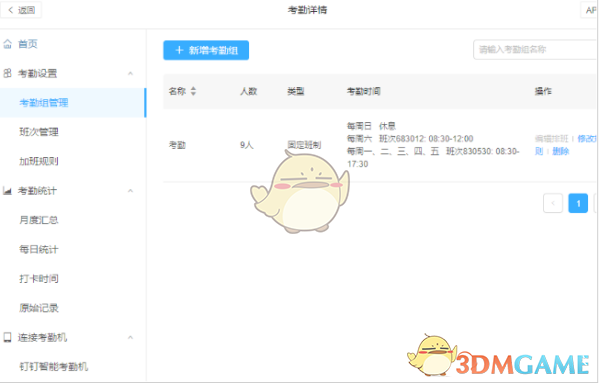
Task: Click the 每周六 班次683012 schedule line
Action: (x=410, y=139)
